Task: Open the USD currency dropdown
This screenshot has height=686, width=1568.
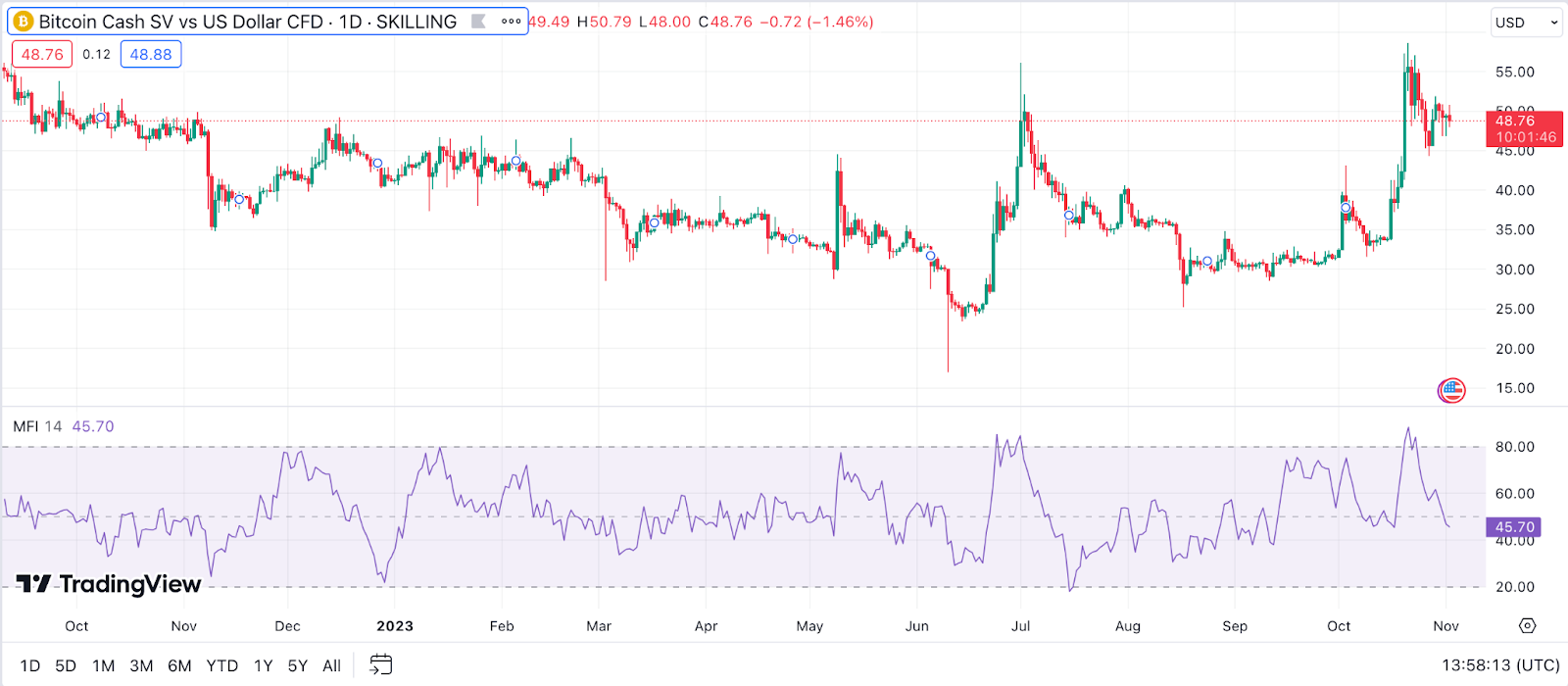Action: pos(1526,23)
